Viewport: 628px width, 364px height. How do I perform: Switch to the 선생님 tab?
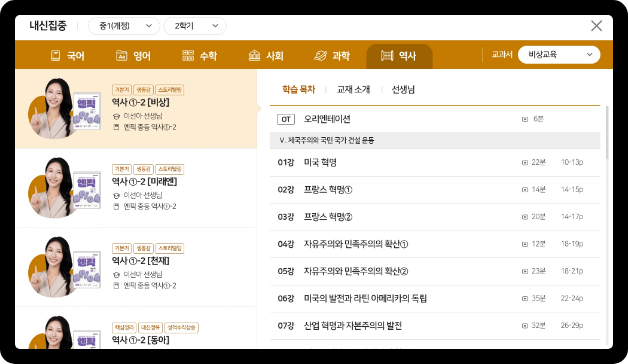click(403, 89)
